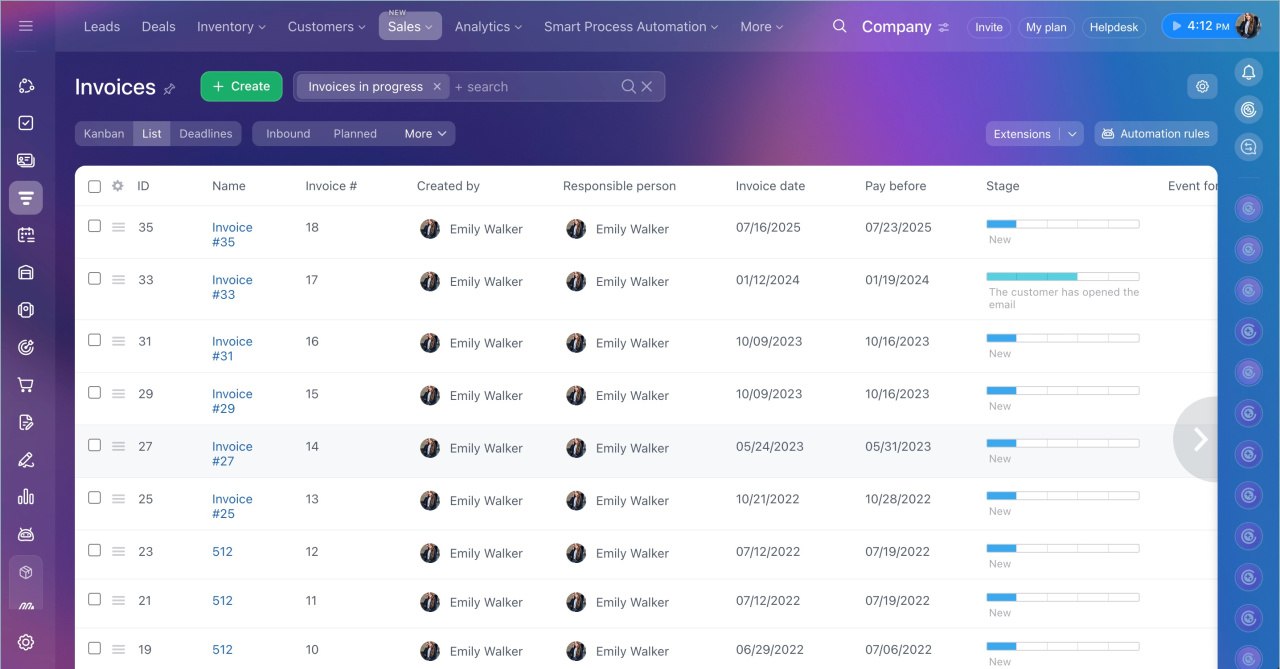Open the Invoice #33 link
The height and width of the screenshot is (669, 1280).
[x=232, y=287]
